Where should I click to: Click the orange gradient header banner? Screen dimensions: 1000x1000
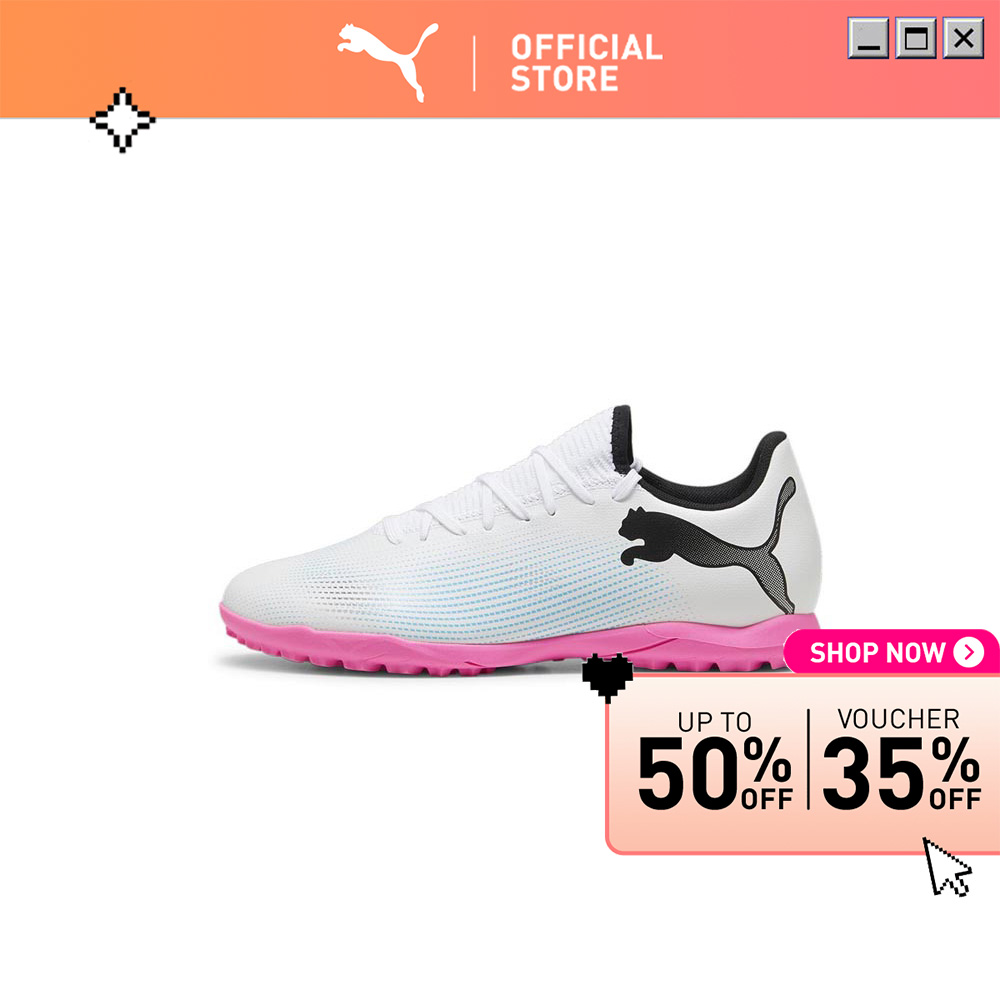point(500,59)
